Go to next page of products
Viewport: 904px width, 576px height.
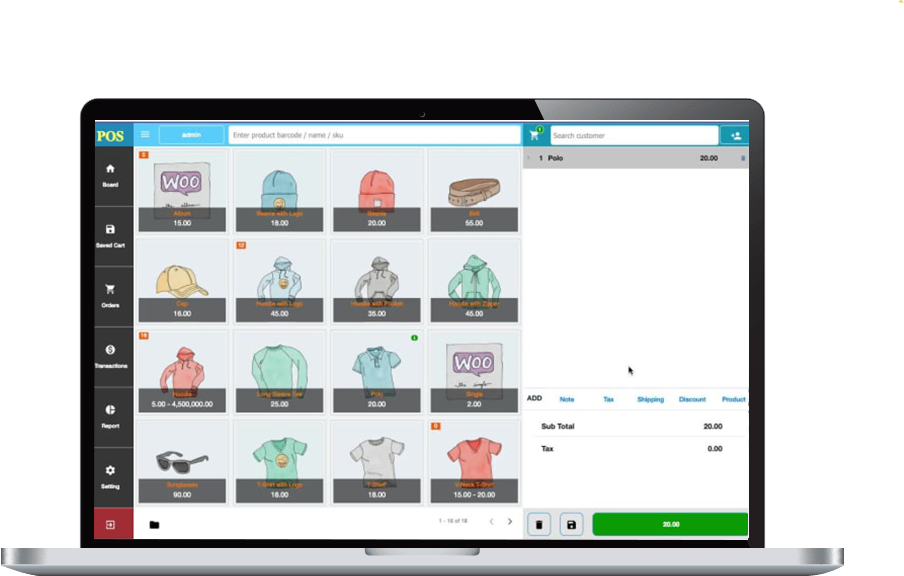tap(510, 521)
